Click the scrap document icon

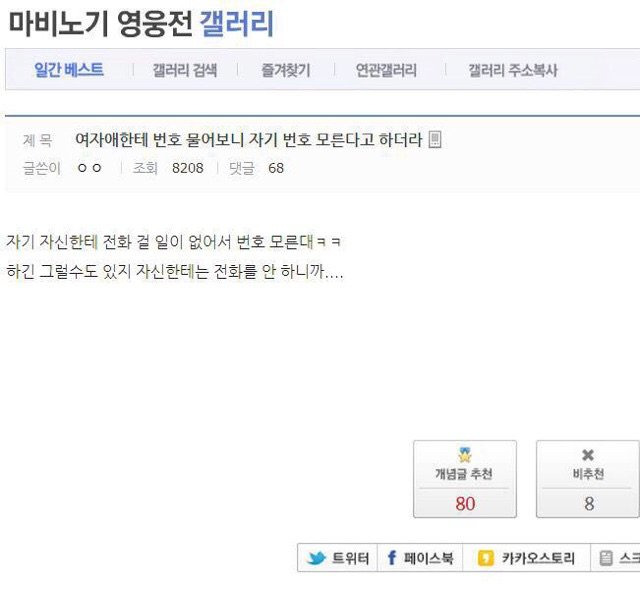606,559
